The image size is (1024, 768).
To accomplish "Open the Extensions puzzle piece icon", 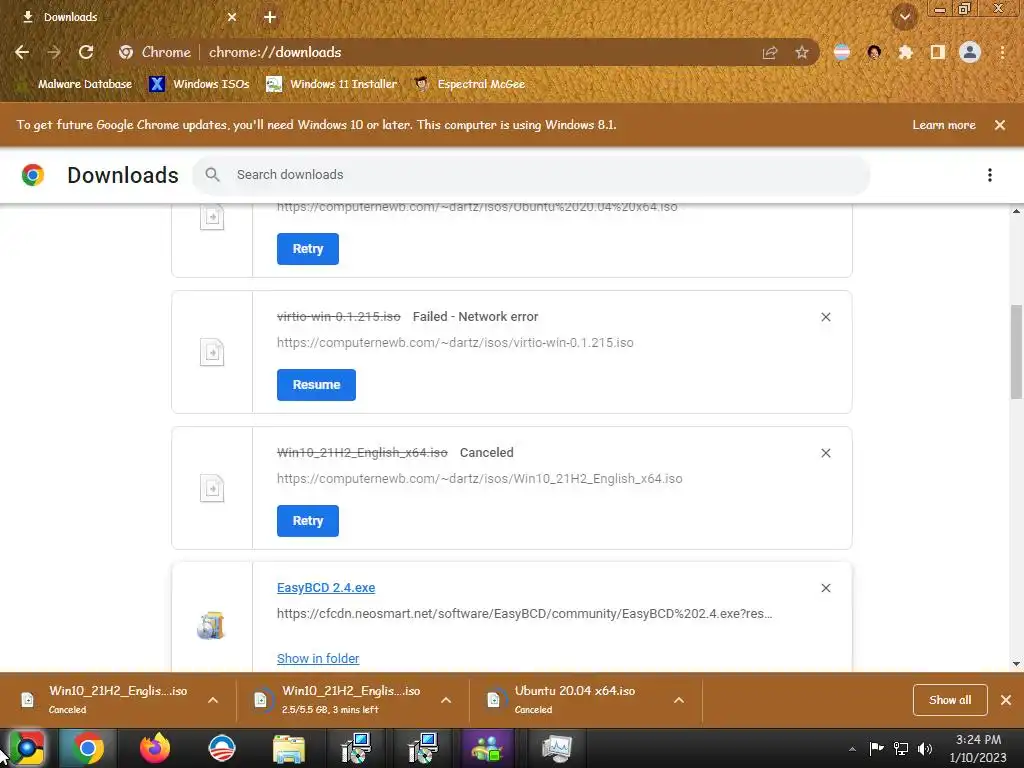I will coord(905,52).
